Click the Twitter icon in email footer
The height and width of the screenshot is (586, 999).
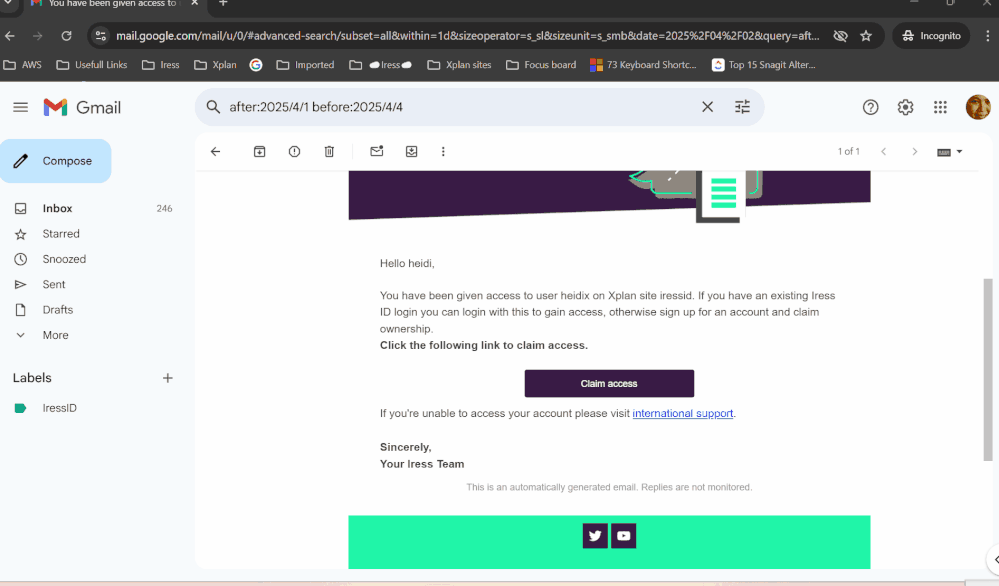point(595,536)
